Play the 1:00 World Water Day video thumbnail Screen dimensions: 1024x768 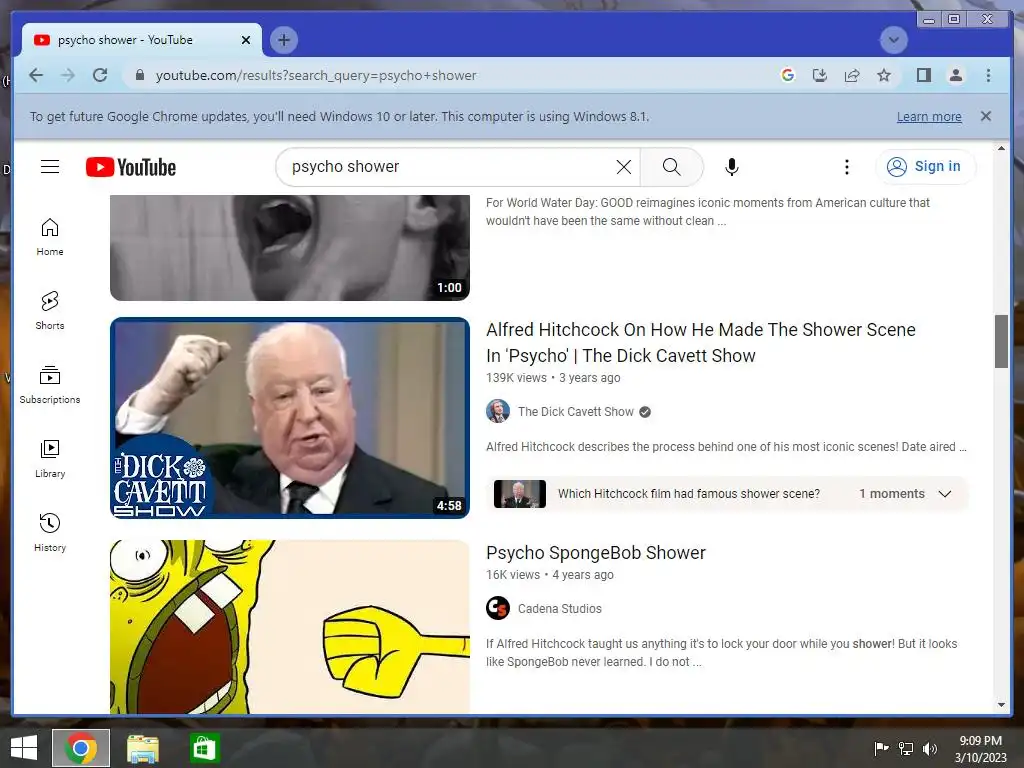click(x=289, y=248)
